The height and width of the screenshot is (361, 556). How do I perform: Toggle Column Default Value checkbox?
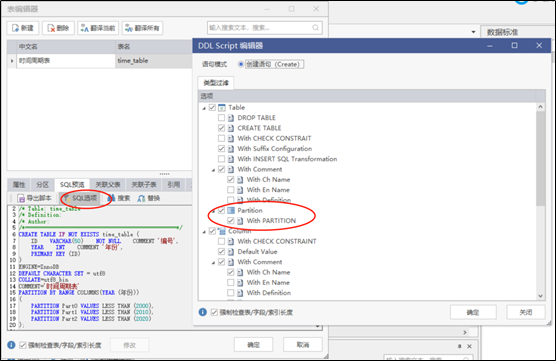point(221,251)
